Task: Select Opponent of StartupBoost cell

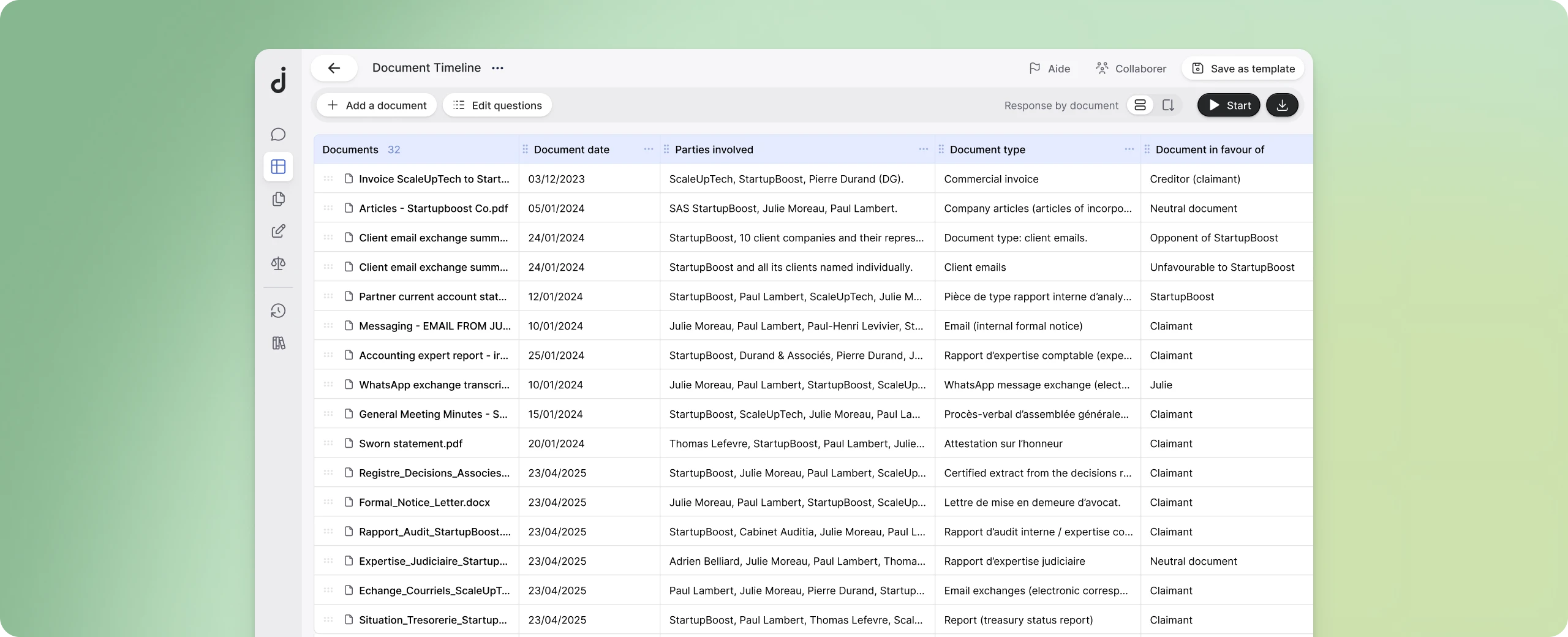Action: click(1227, 238)
